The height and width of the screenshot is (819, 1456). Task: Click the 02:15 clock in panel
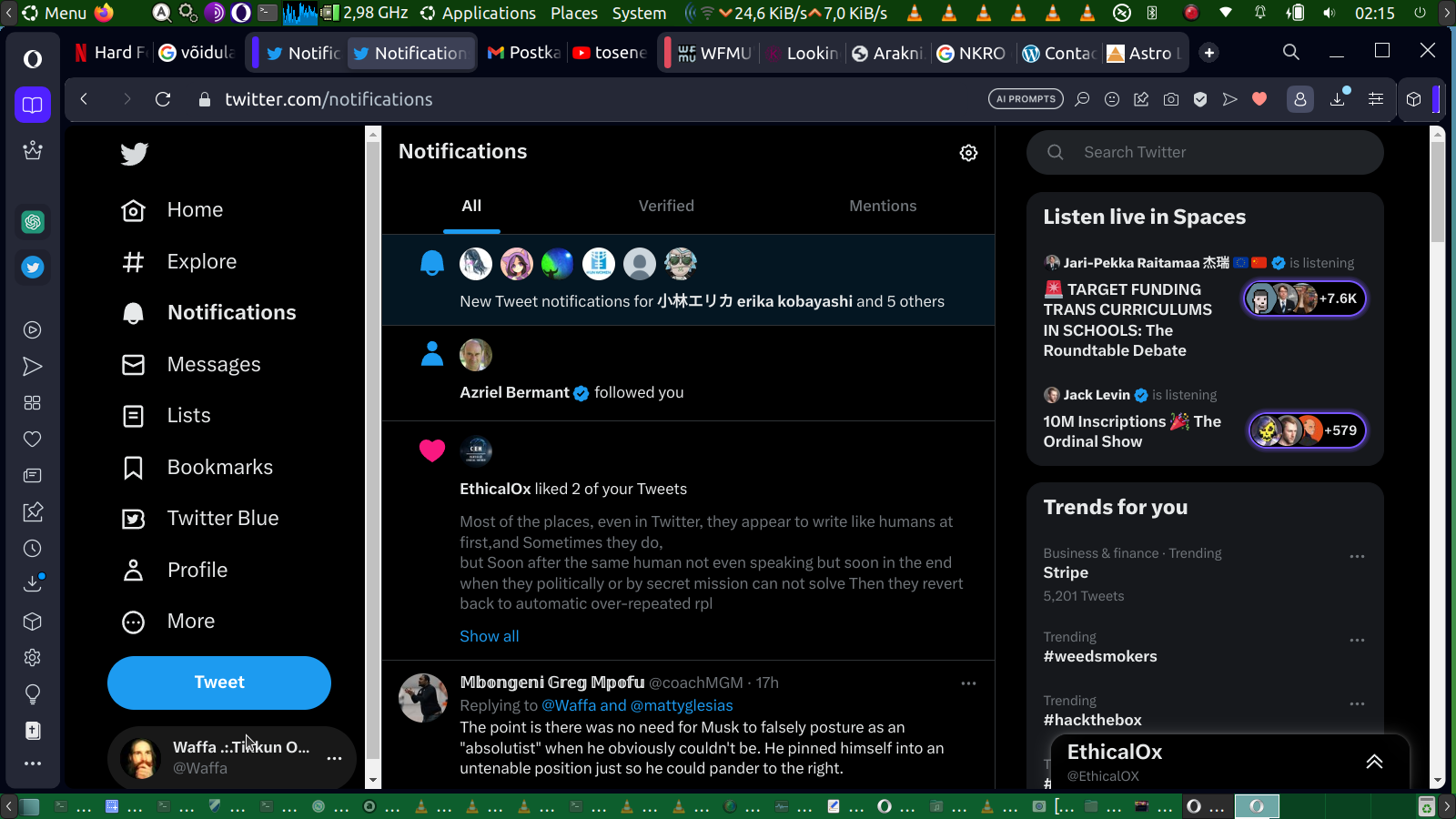point(1374,13)
